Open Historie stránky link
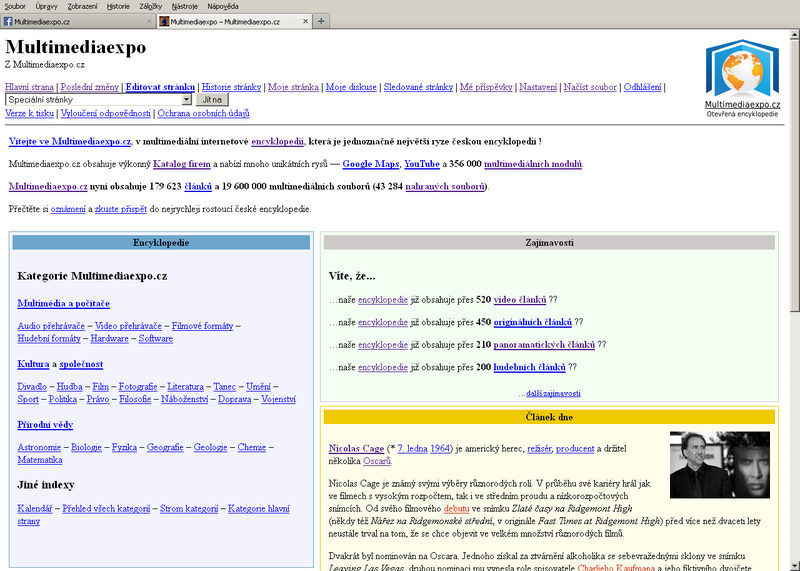800x571 pixels. (231, 87)
